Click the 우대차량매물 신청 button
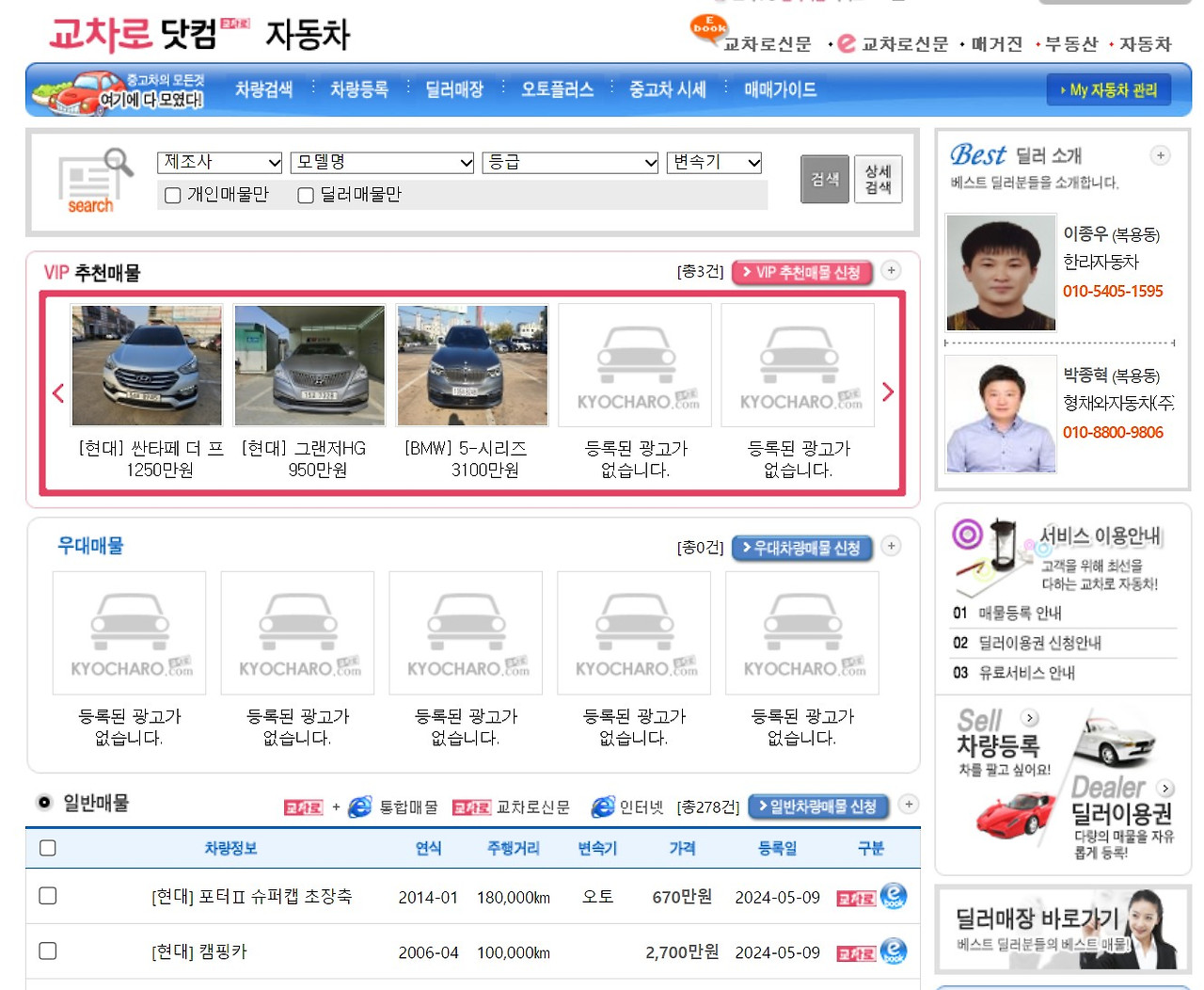 (802, 548)
